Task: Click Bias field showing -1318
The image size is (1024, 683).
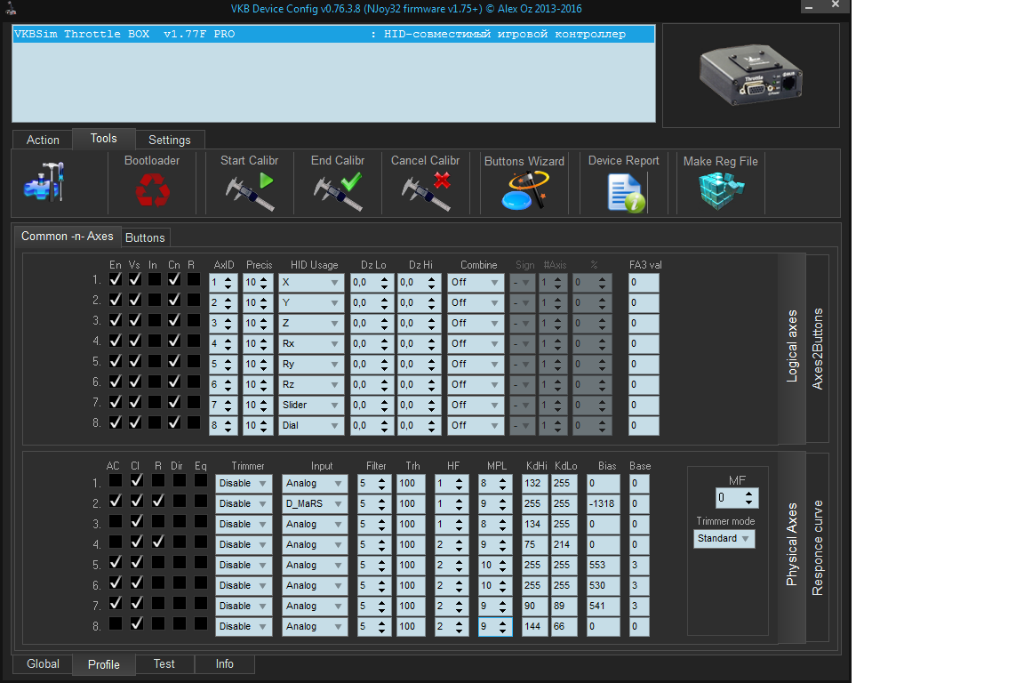Action: (602, 503)
